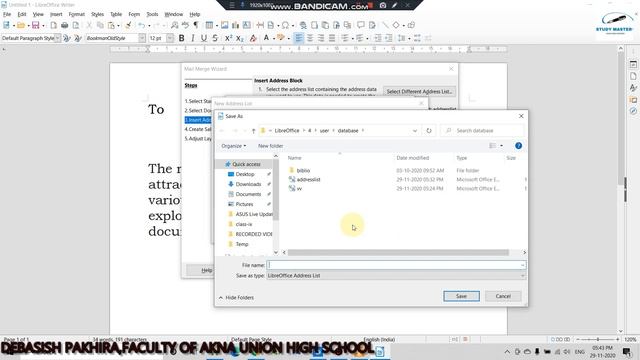Image resolution: width=640 pixels, height=360 pixels.
Task: Toggle formatting marks pilcrow icon
Action: coord(196,25)
